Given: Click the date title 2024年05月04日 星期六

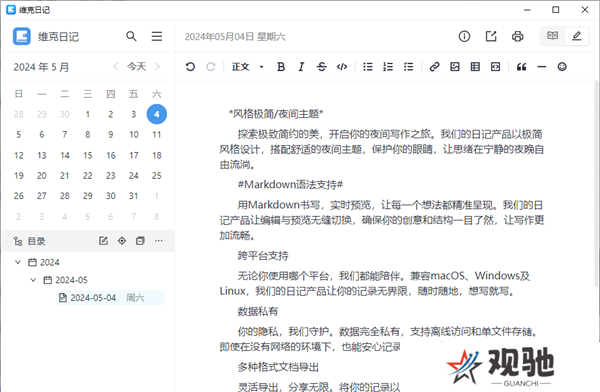Looking at the screenshot, I should pos(235,37).
